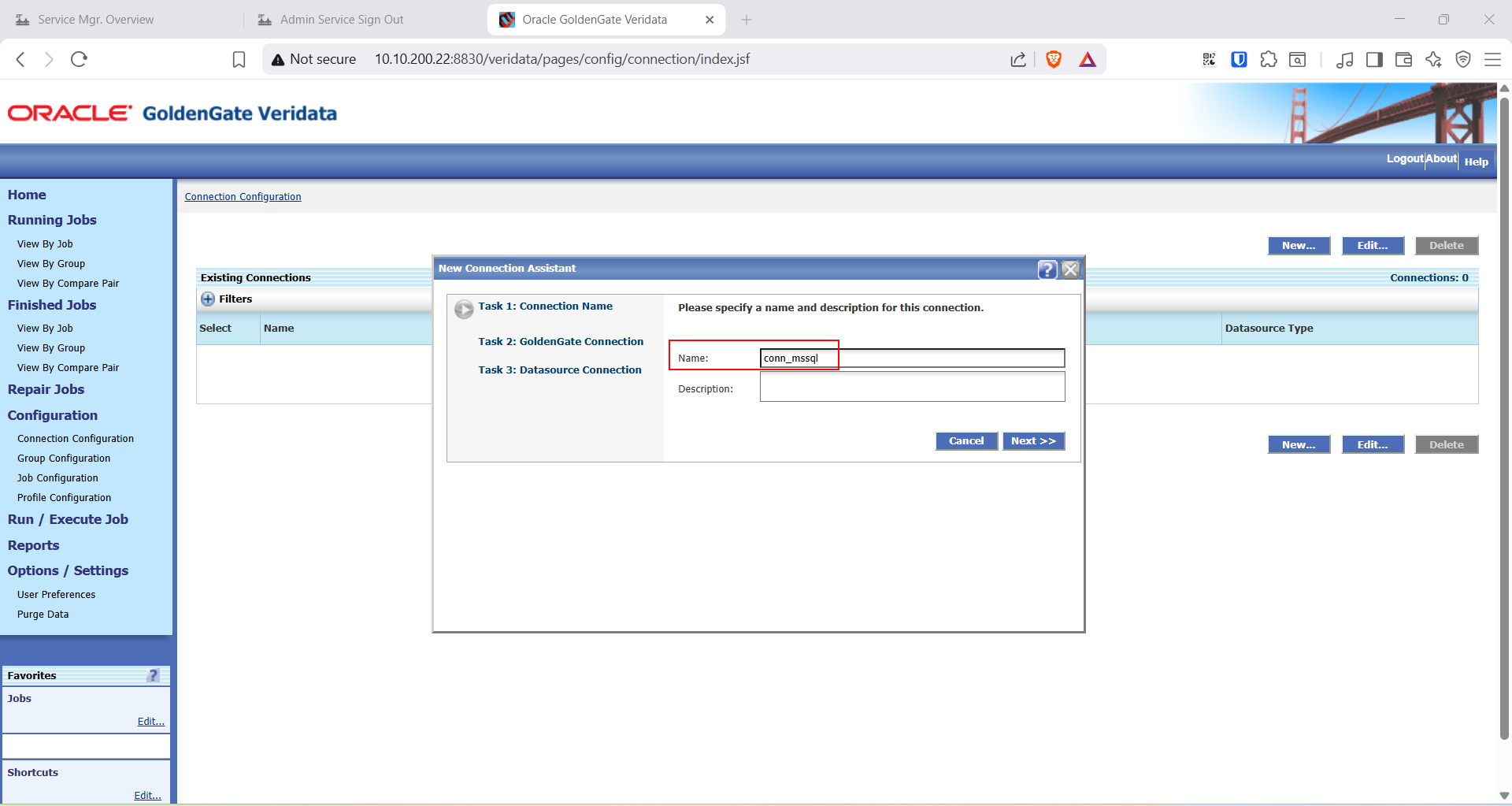Screen dimensions: 1512x806
Task: Open Options / Settings section
Action: pyautogui.click(x=68, y=570)
